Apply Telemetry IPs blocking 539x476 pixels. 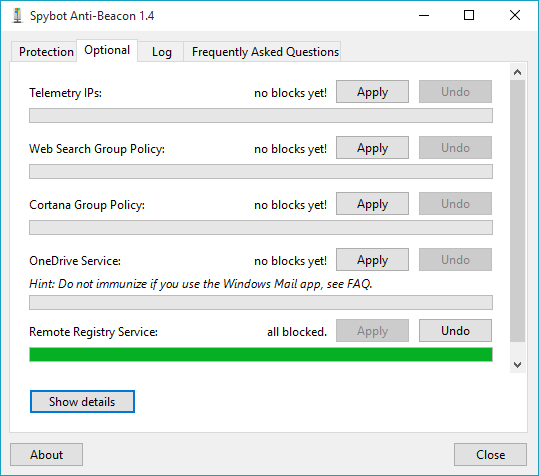point(372,92)
